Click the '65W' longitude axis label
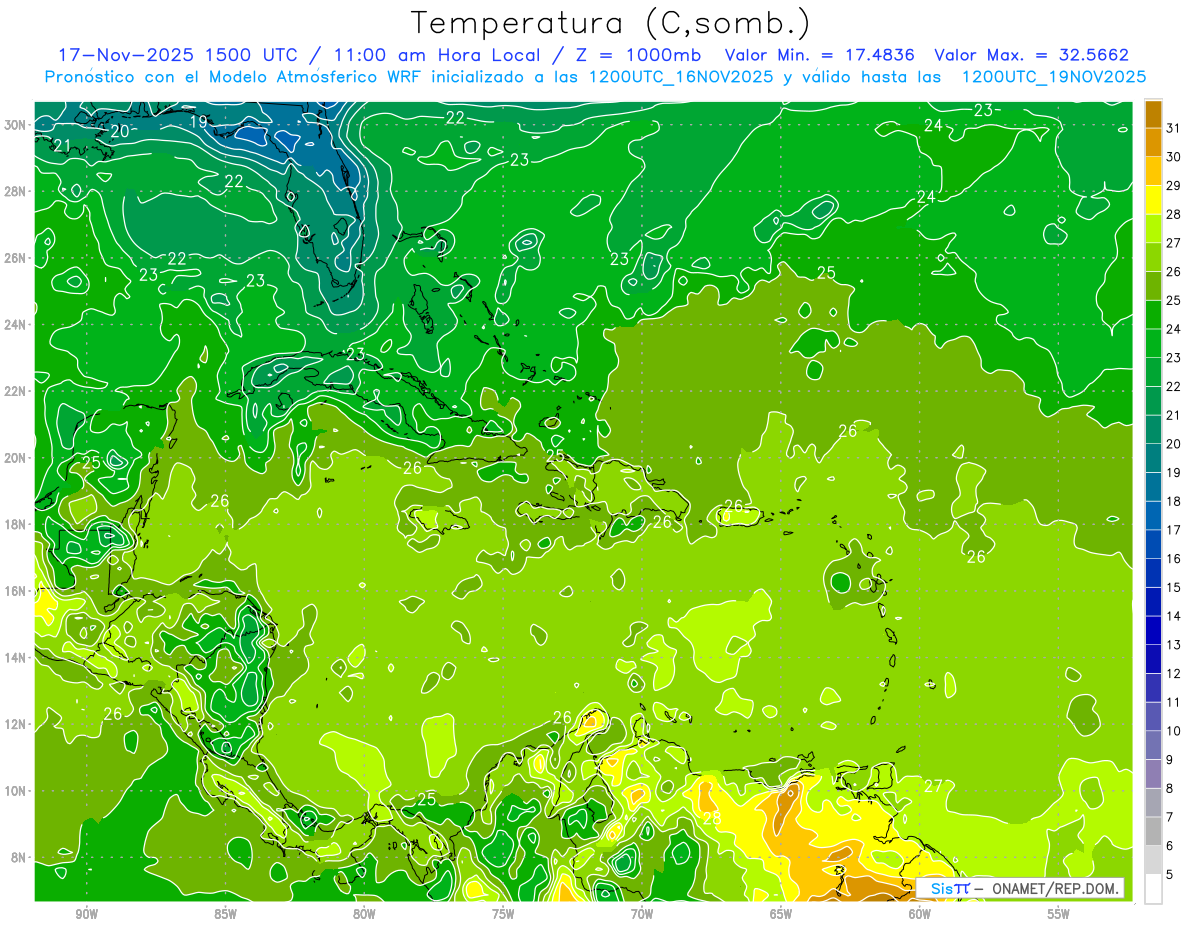The width and height of the screenshot is (1200, 927). [x=781, y=914]
